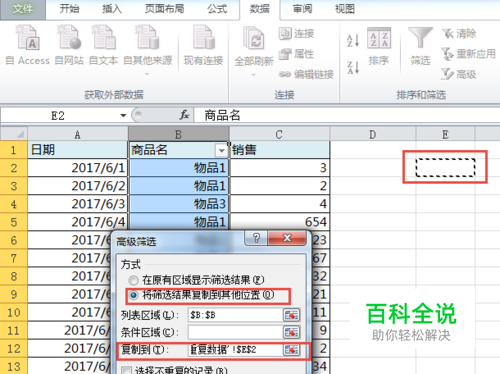Switch to the 审阅 tab
The image size is (500, 374).
(x=302, y=9)
